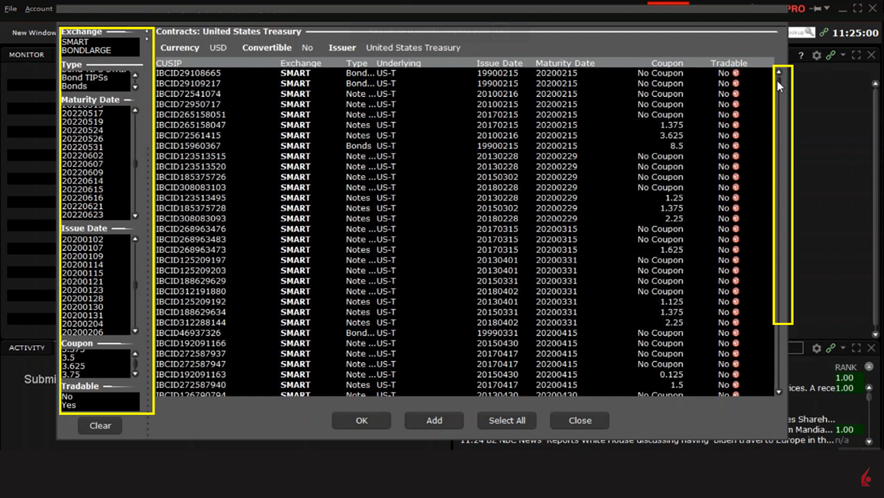Open monitor panel settings gear
This screenshot has width=884, height=498.
pyautogui.click(x=817, y=55)
